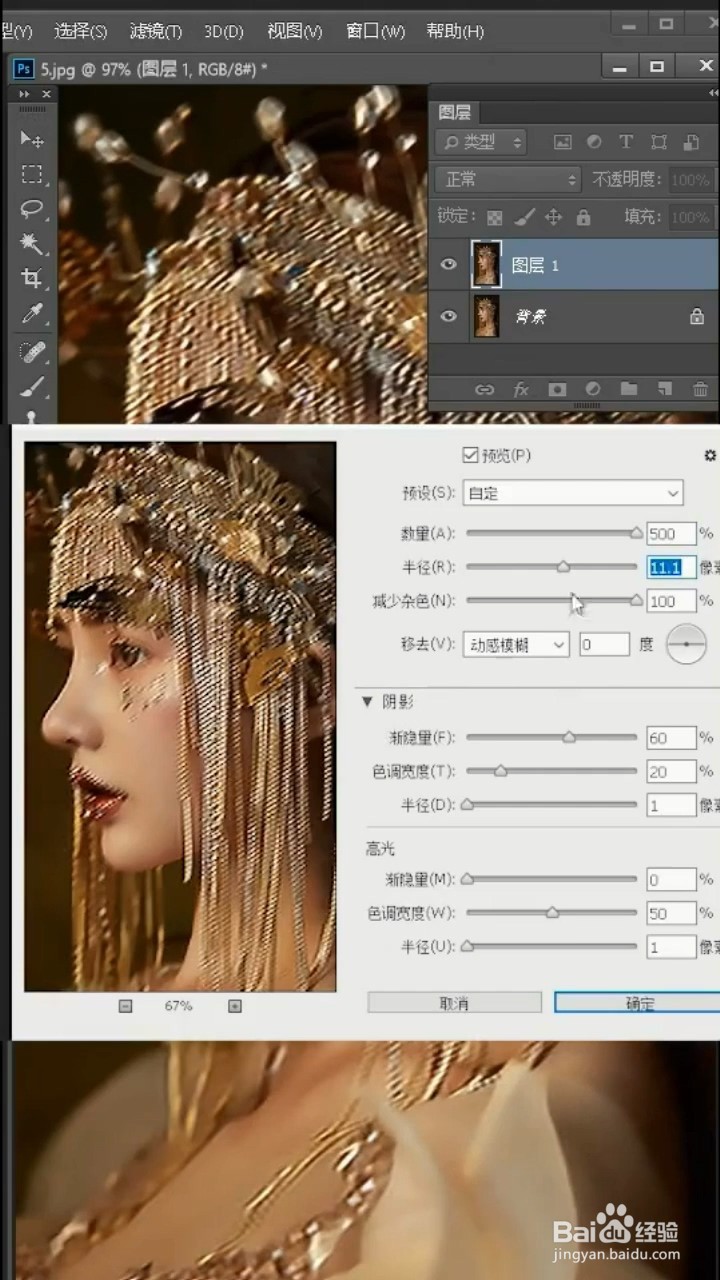Filter layers by shape icon
720x1280 pixels.
click(x=658, y=142)
